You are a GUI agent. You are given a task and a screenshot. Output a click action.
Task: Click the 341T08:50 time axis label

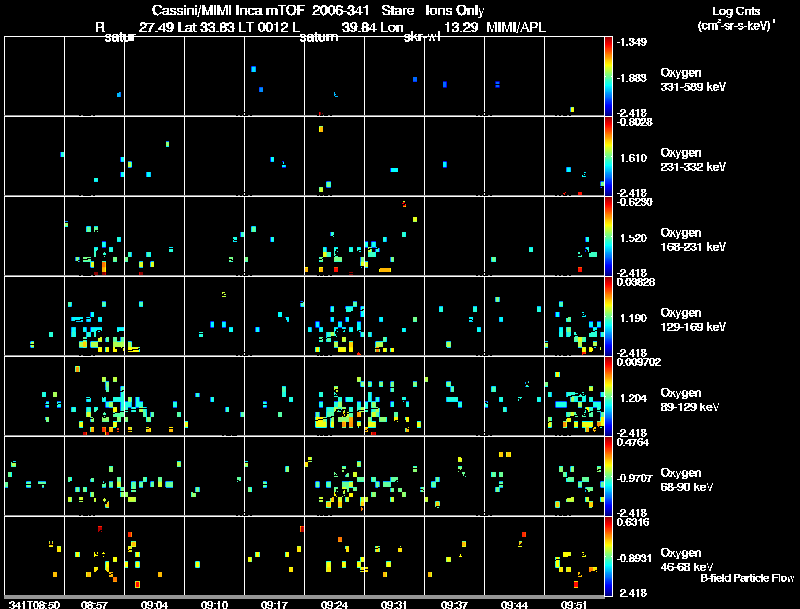[x=34, y=604]
